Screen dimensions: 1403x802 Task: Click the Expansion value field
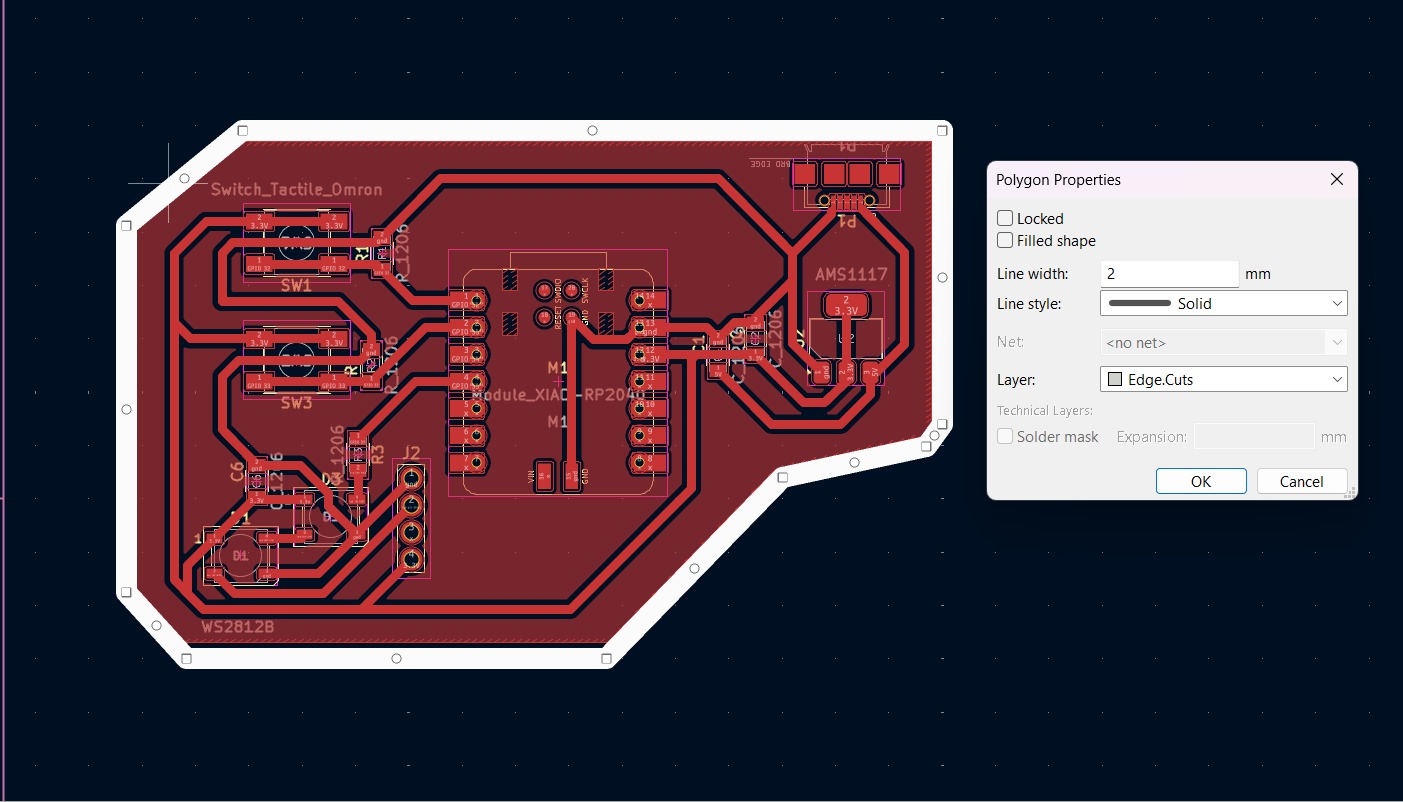pyautogui.click(x=1254, y=437)
